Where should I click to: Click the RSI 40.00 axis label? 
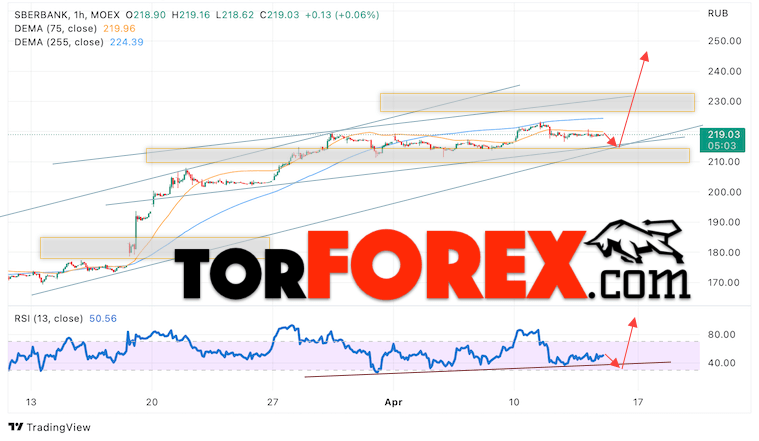coord(722,363)
